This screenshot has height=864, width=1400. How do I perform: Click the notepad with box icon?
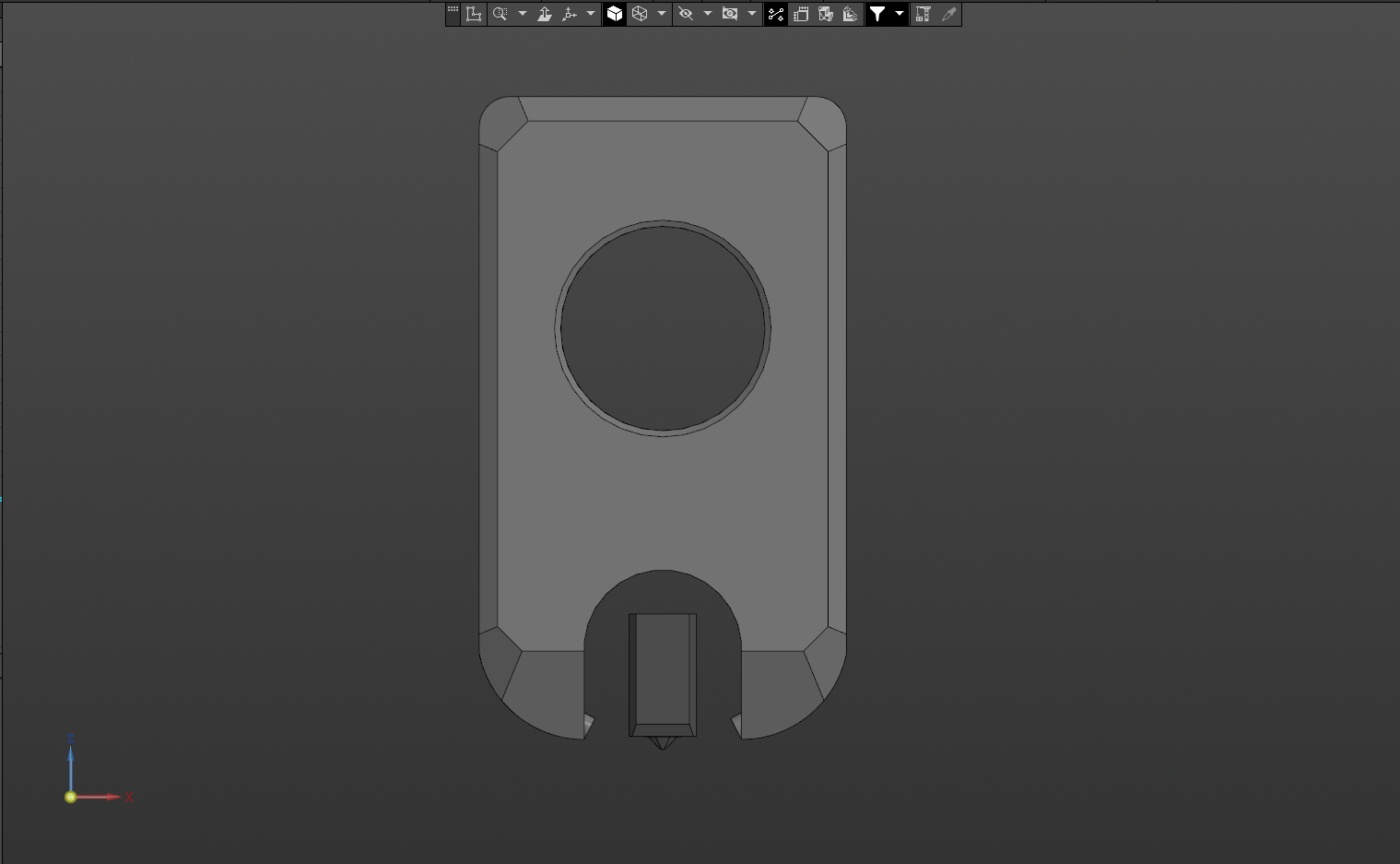[x=801, y=14]
